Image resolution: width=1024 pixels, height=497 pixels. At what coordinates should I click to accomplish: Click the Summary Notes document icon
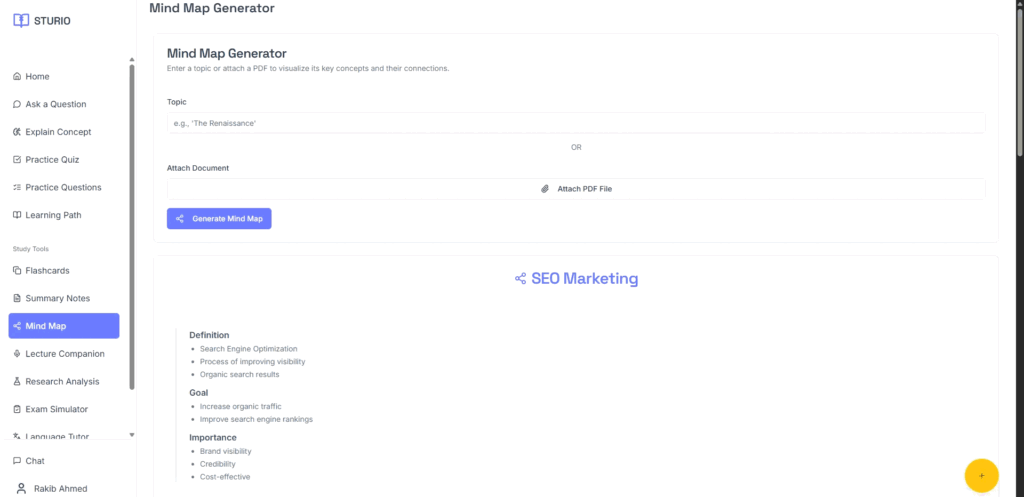tap(17, 298)
